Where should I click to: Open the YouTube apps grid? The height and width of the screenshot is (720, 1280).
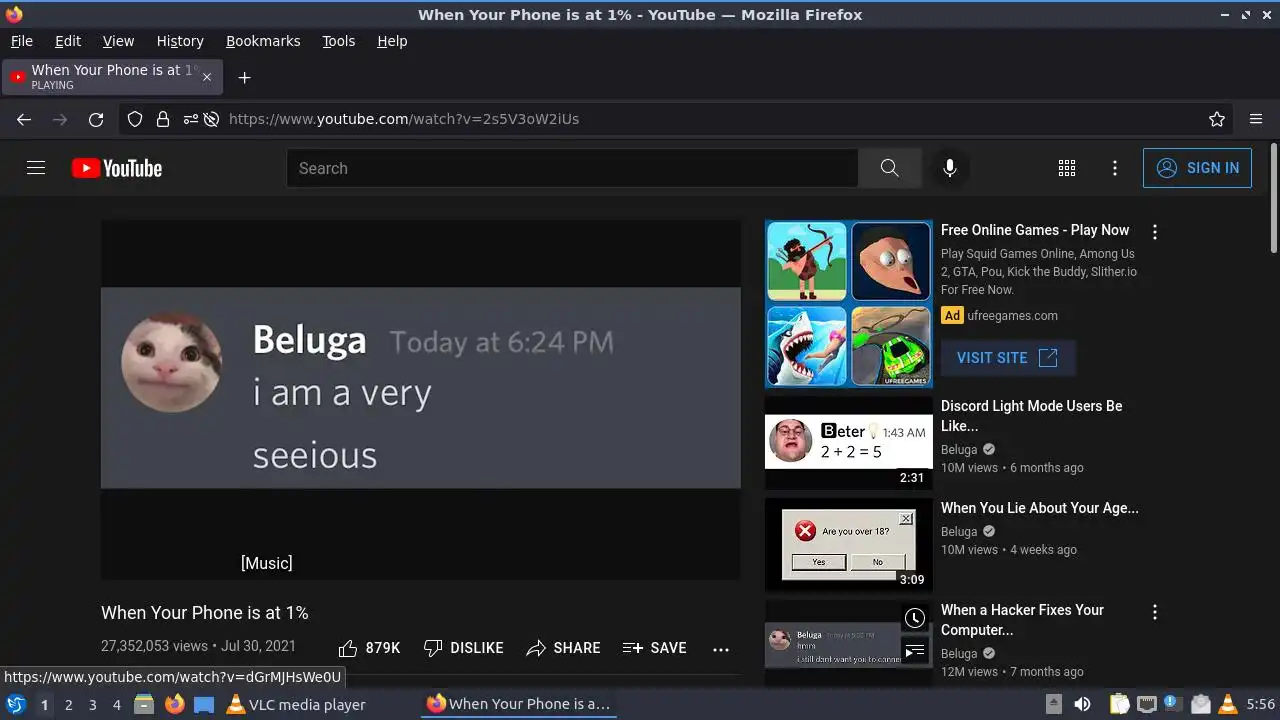(1067, 168)
